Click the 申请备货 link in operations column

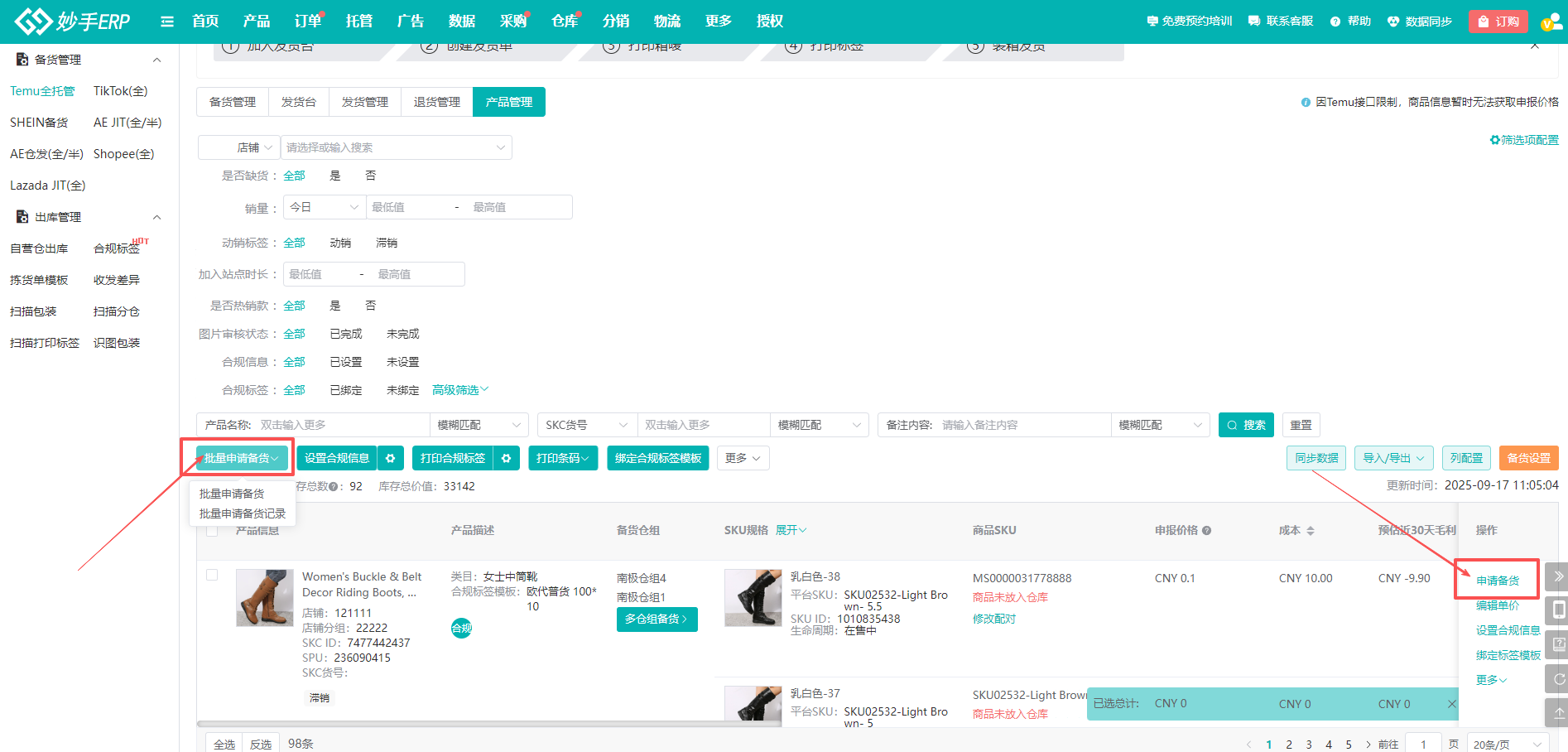1497,581
